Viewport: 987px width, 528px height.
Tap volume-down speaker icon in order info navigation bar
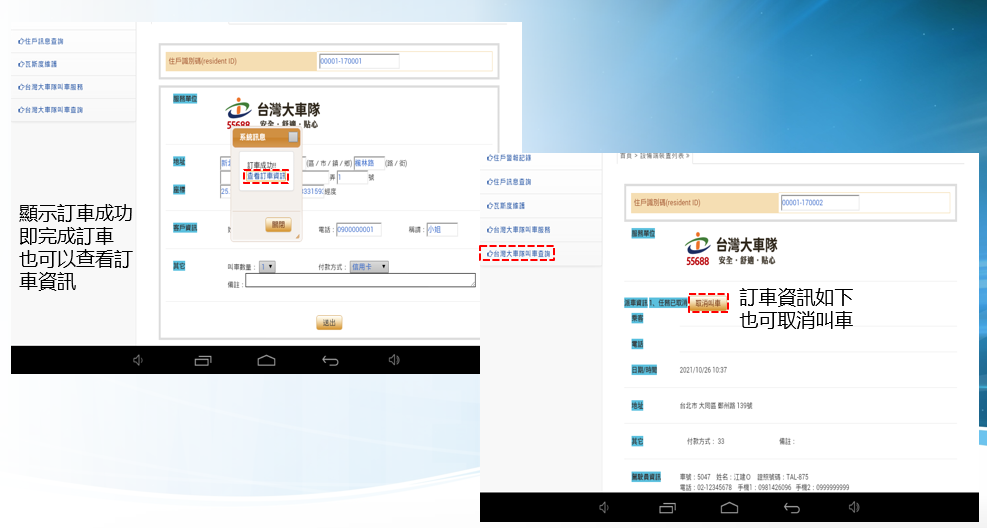tap(604, 507)
